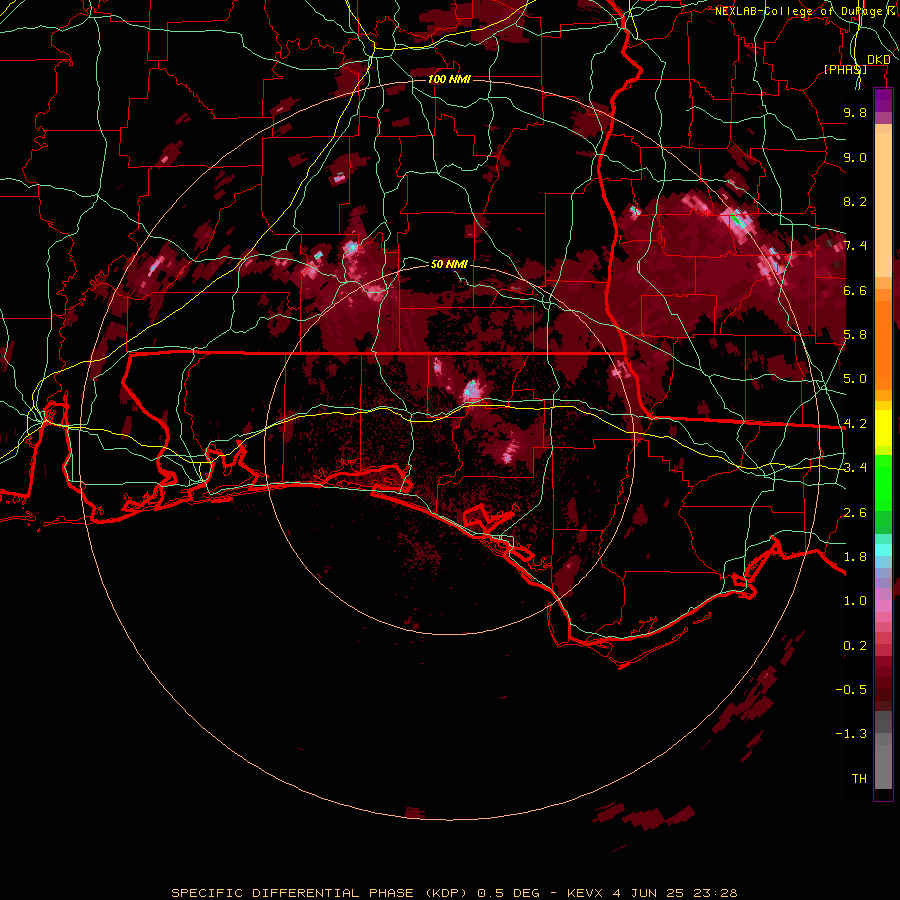
Task: Click the TH threshold label
Action: click(859, 779)
